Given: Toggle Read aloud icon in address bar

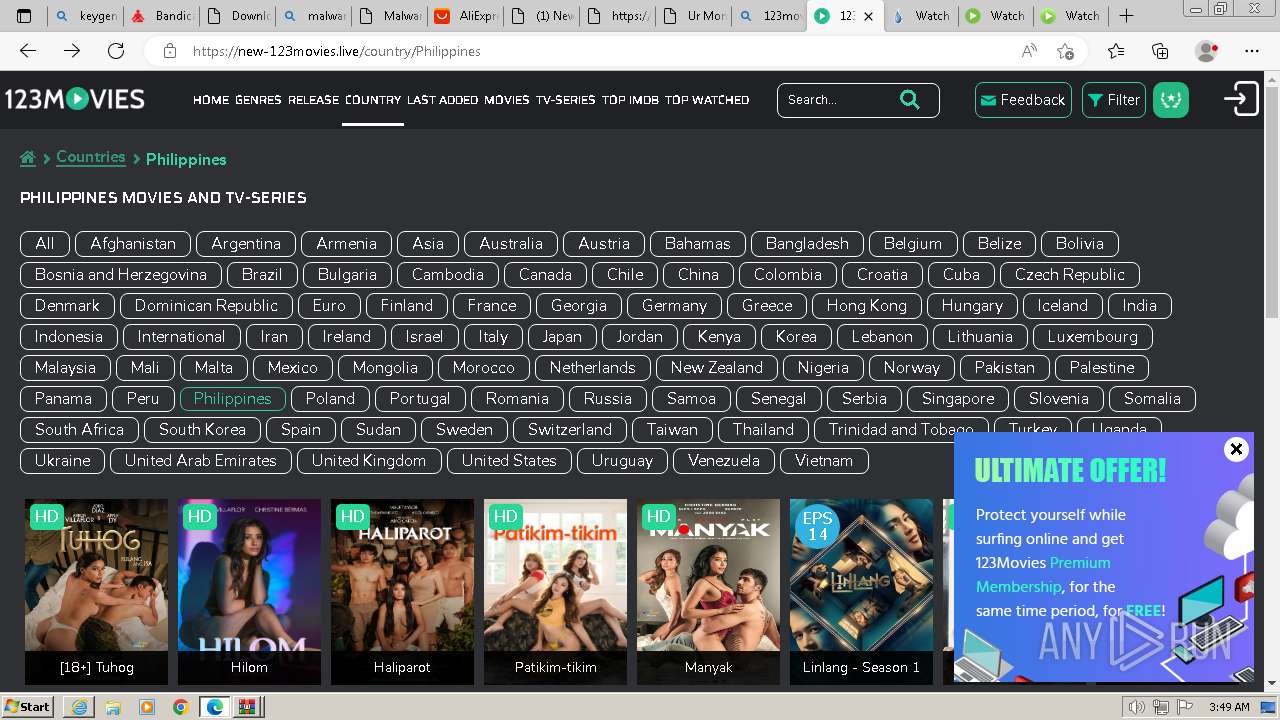Looking at the screenshot, I should tap(1029, 51).
